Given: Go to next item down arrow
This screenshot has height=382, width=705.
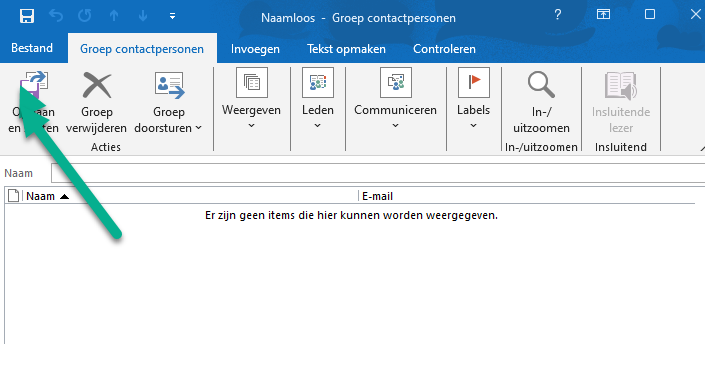Looking at the screenshot, I should [143, 16].
